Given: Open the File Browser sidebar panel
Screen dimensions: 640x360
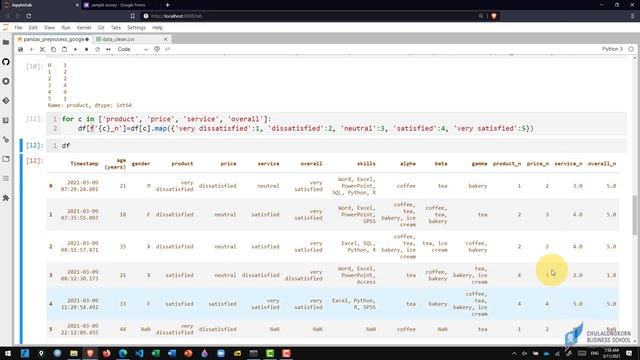Looking at the screenshot, I should (6, 42).
